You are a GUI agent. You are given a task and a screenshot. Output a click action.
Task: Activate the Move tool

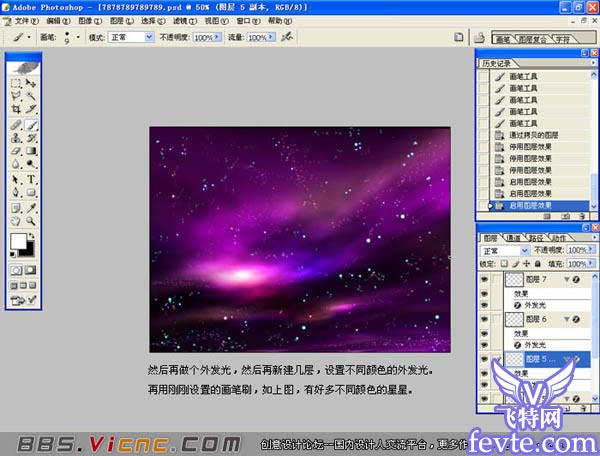pyautogui.click(x=31, y=83)
